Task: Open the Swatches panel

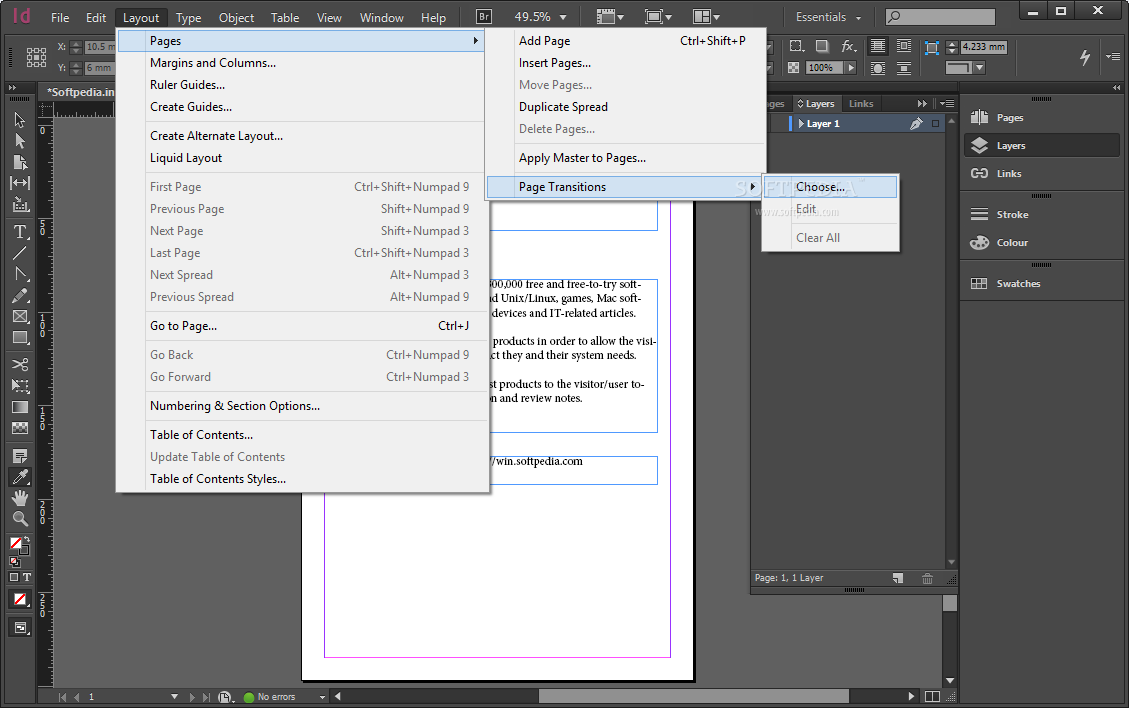Action: (x=1018, y=283)
